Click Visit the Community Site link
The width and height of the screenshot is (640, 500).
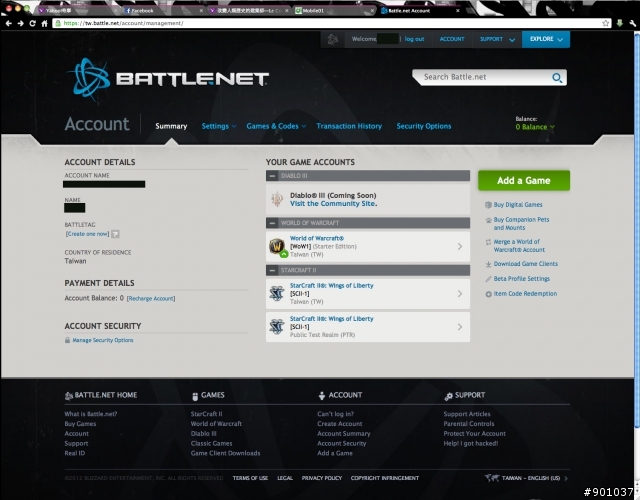click(333, 204)
